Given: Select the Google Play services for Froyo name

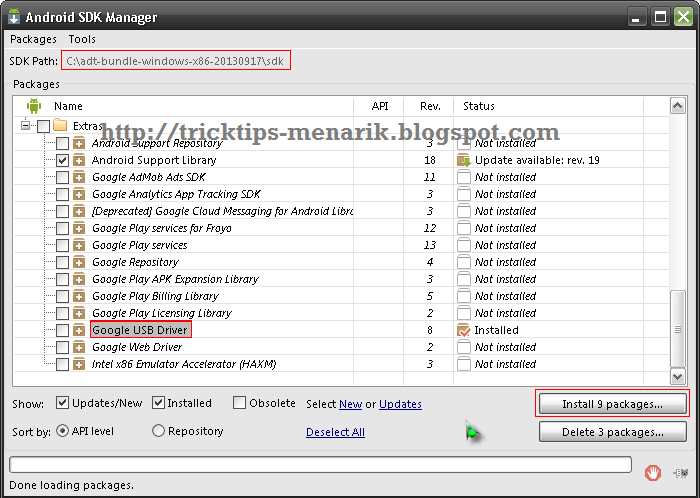Looking at the screenshot, I should coord(162,228).
